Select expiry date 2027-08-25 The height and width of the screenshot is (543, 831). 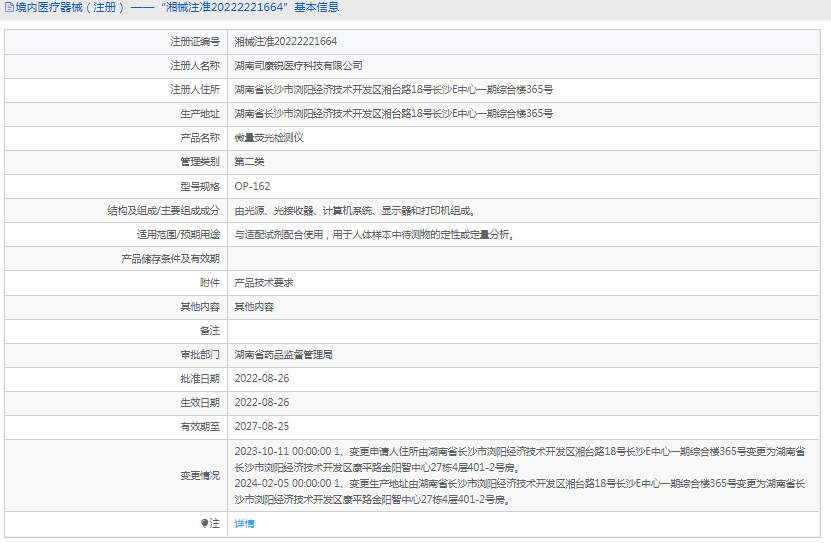tap(262, 426)
